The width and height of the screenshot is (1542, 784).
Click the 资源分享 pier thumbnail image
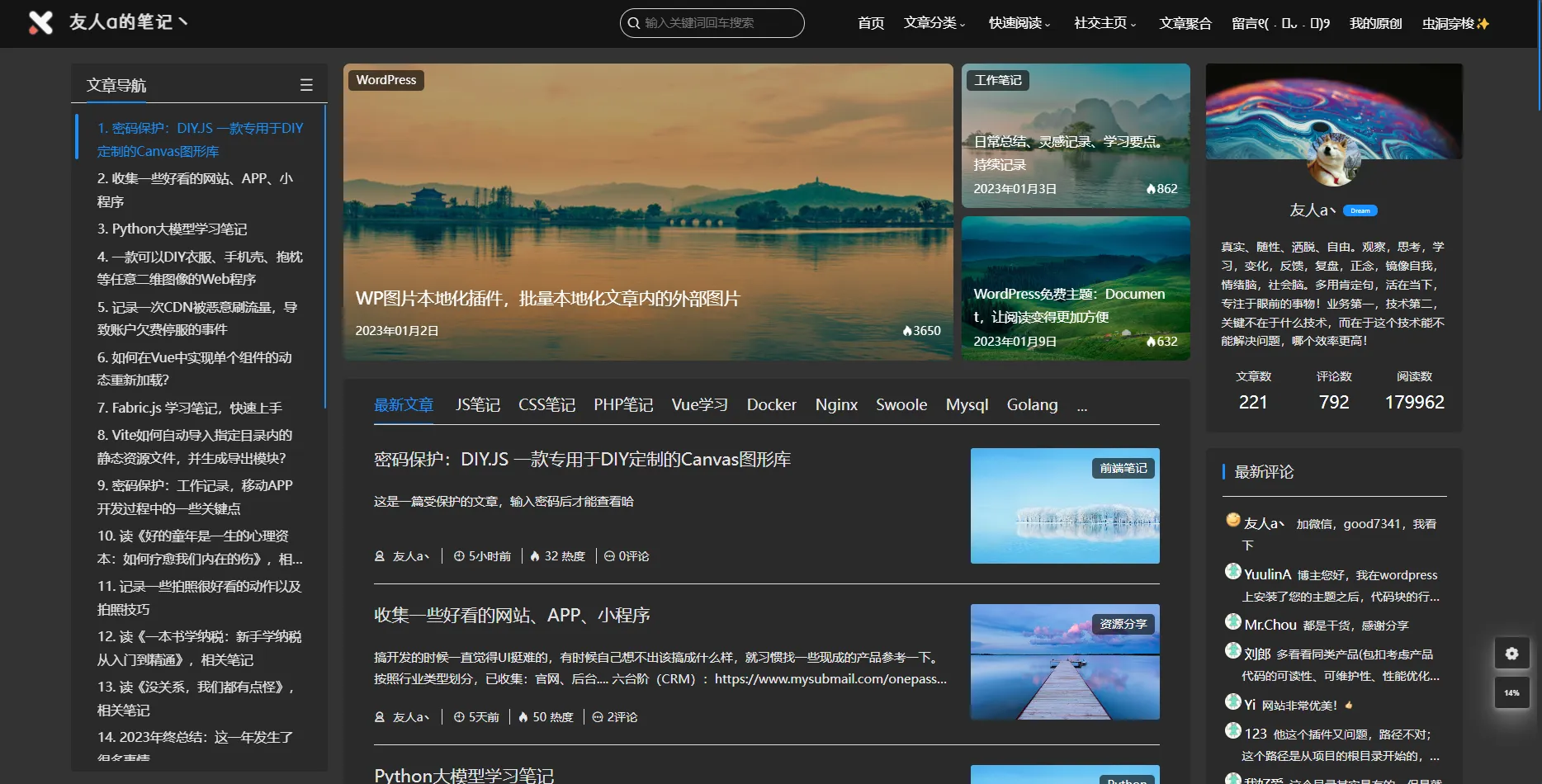coord(1065,662)
